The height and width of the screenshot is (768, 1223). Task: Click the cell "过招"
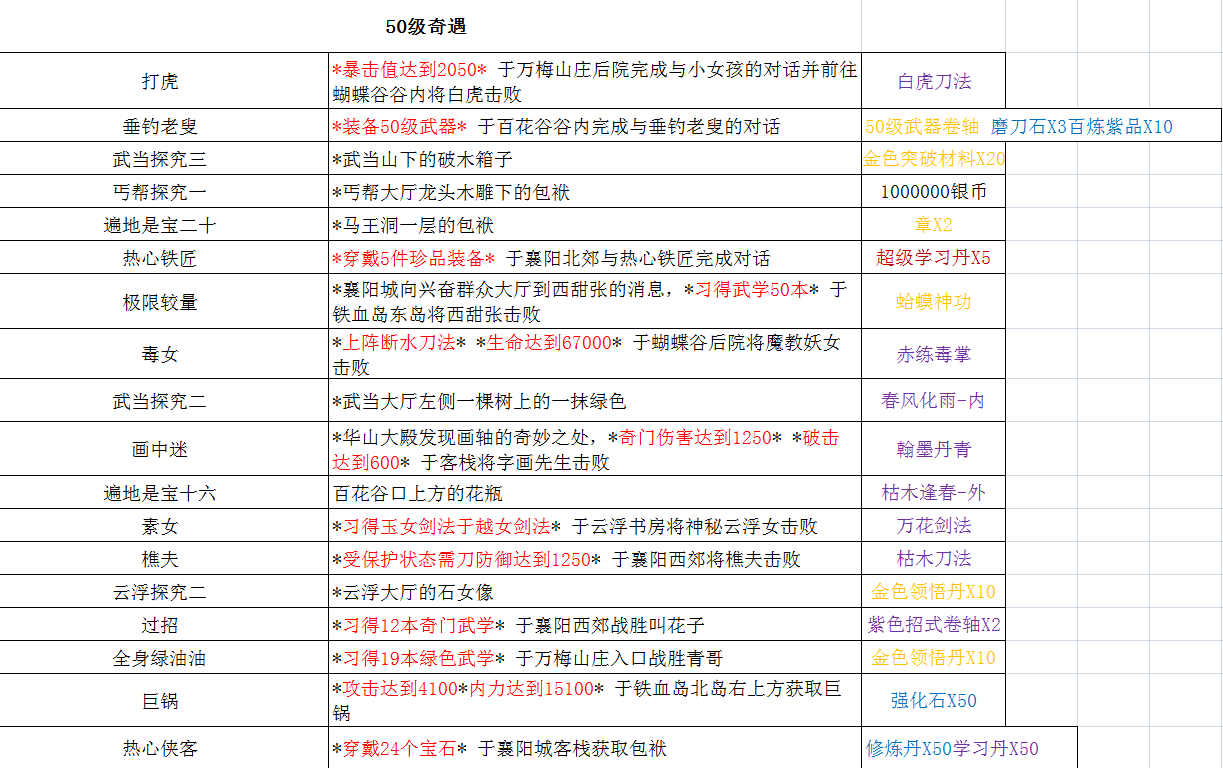click(160, 625)
